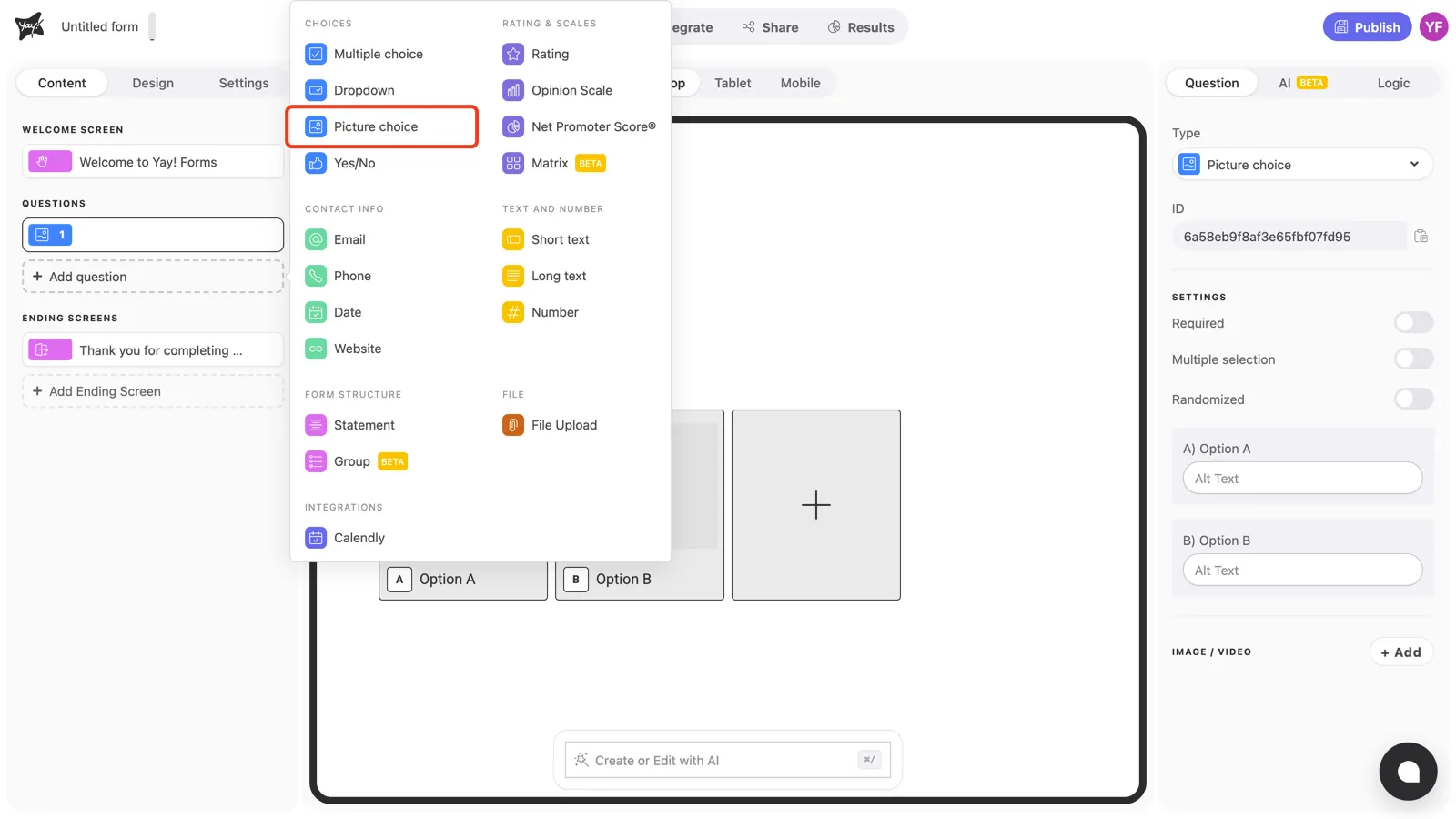
Task: Pick the Net Promoter Score icon
Action: (513, 126)
